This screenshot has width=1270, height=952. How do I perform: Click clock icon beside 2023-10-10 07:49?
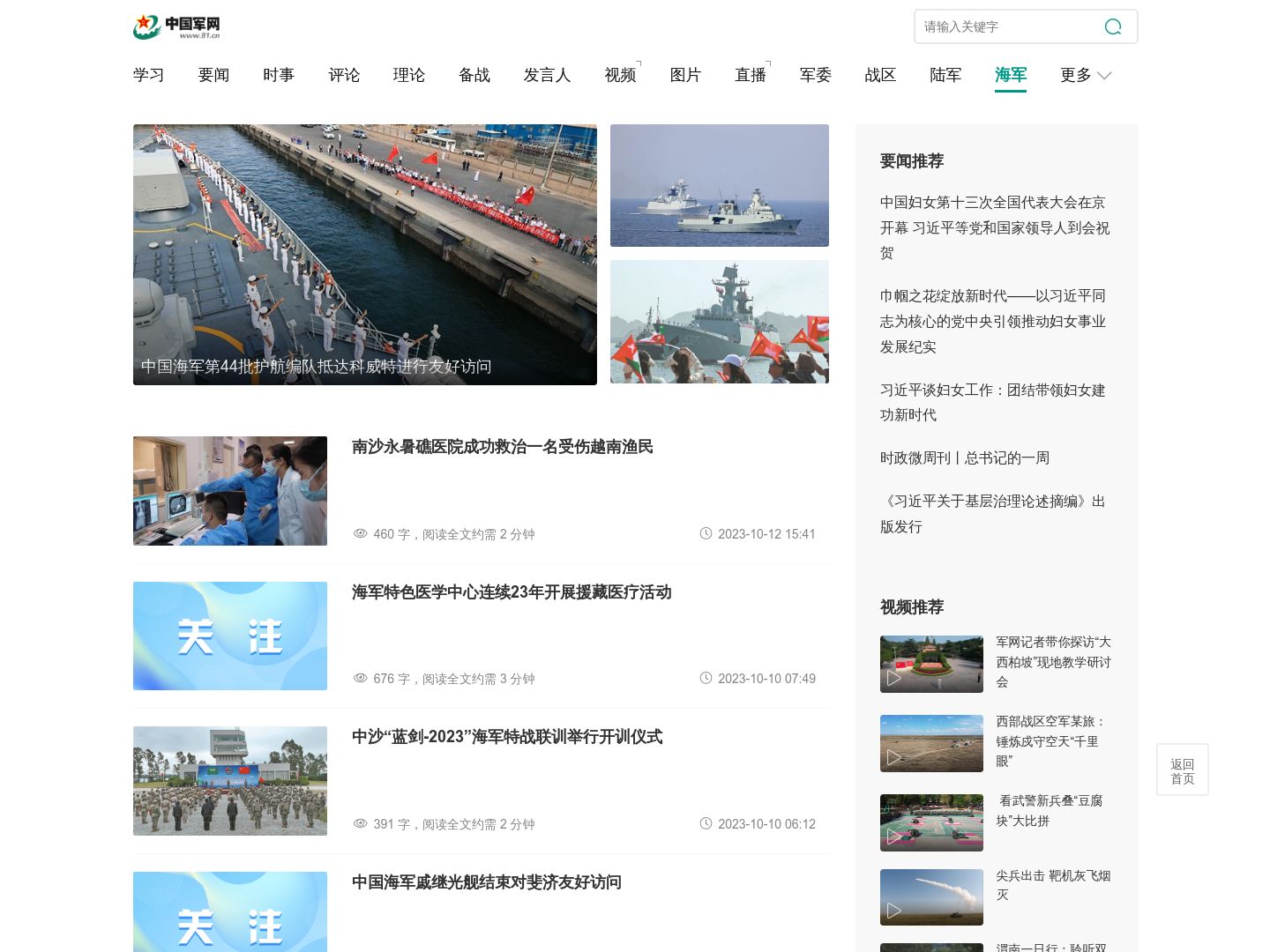point(706,678)
